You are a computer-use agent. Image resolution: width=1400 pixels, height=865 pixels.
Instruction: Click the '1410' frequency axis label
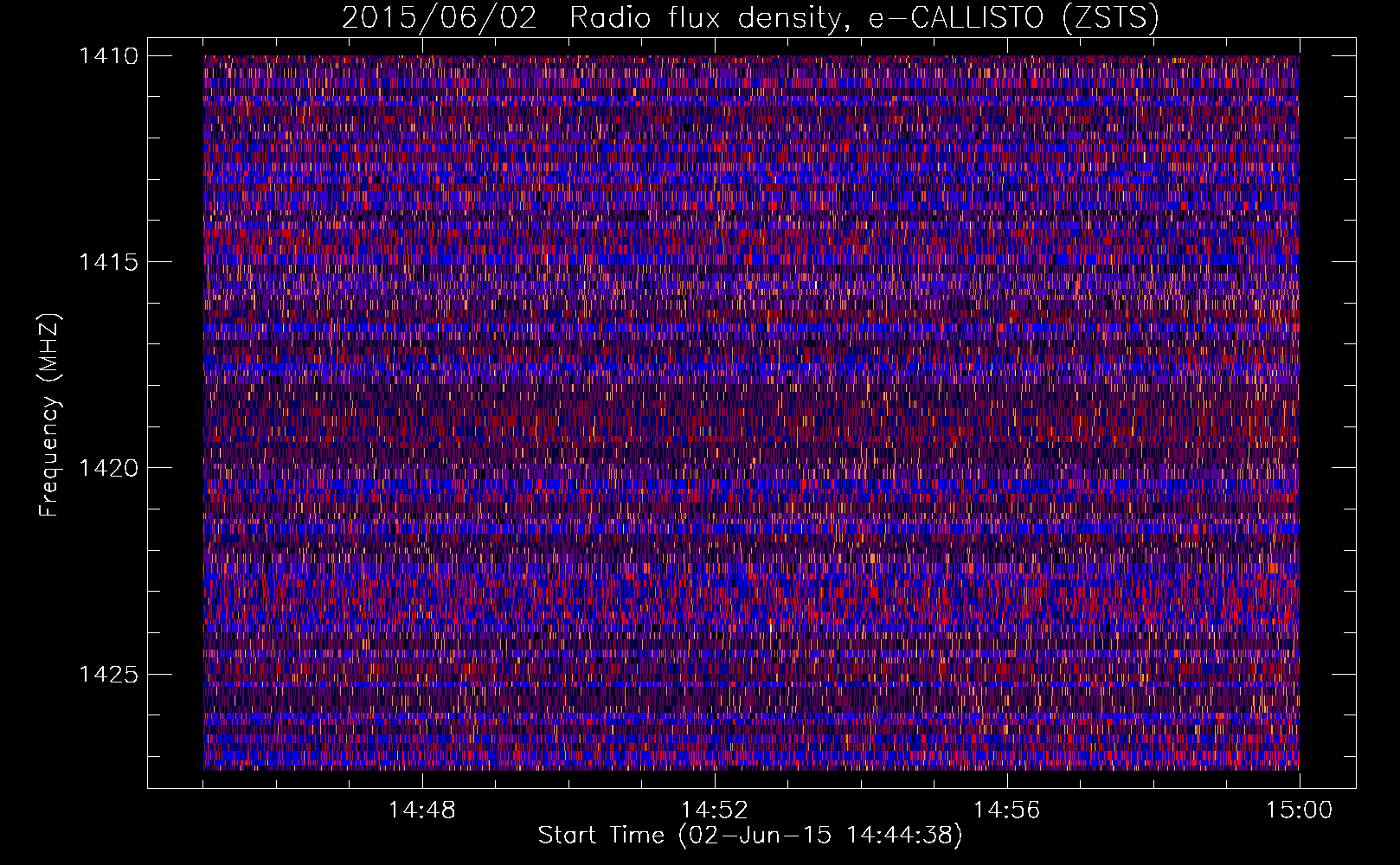click(x=108, y=56)
